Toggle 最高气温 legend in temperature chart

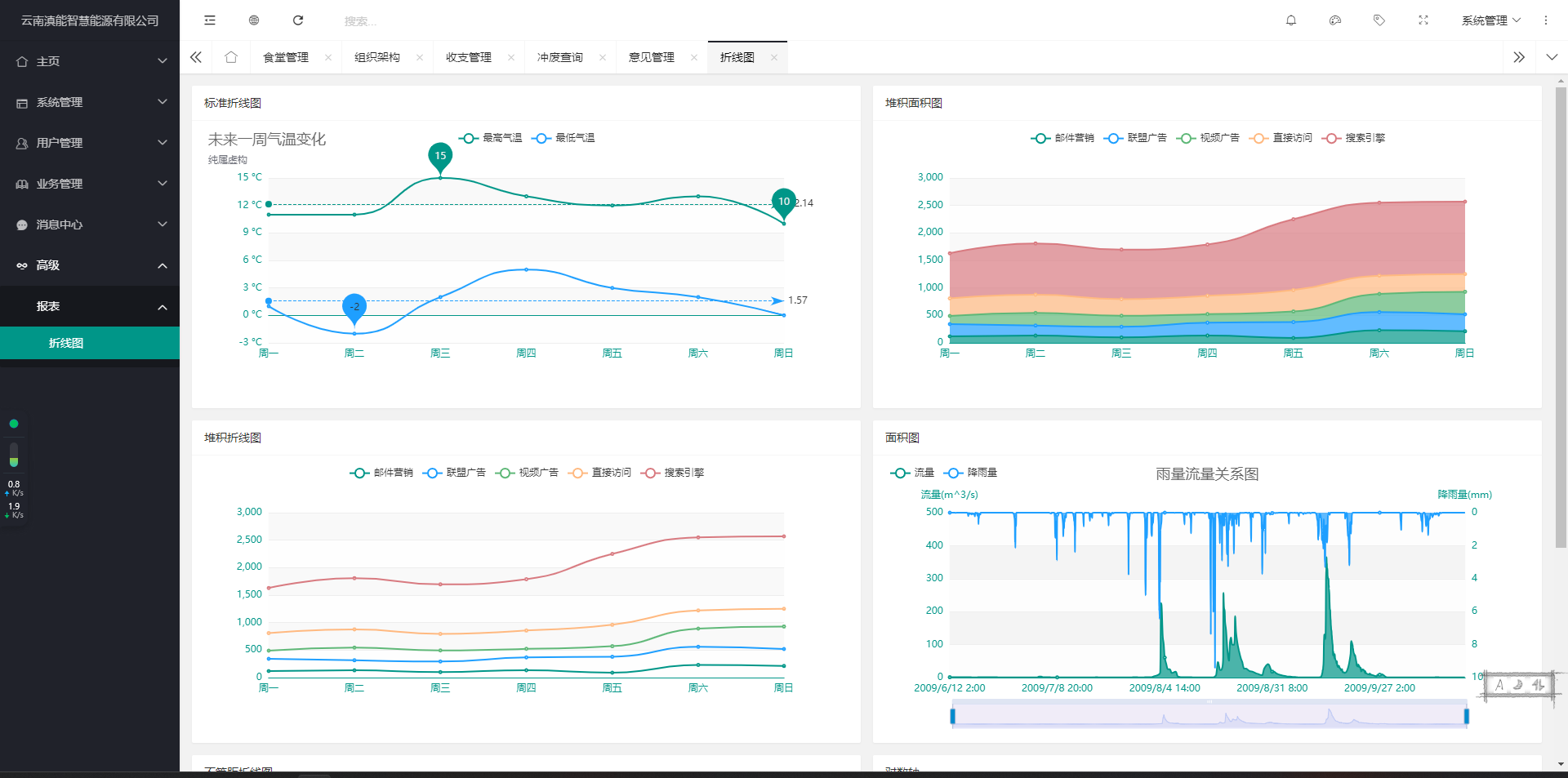[x=490, y=138]
